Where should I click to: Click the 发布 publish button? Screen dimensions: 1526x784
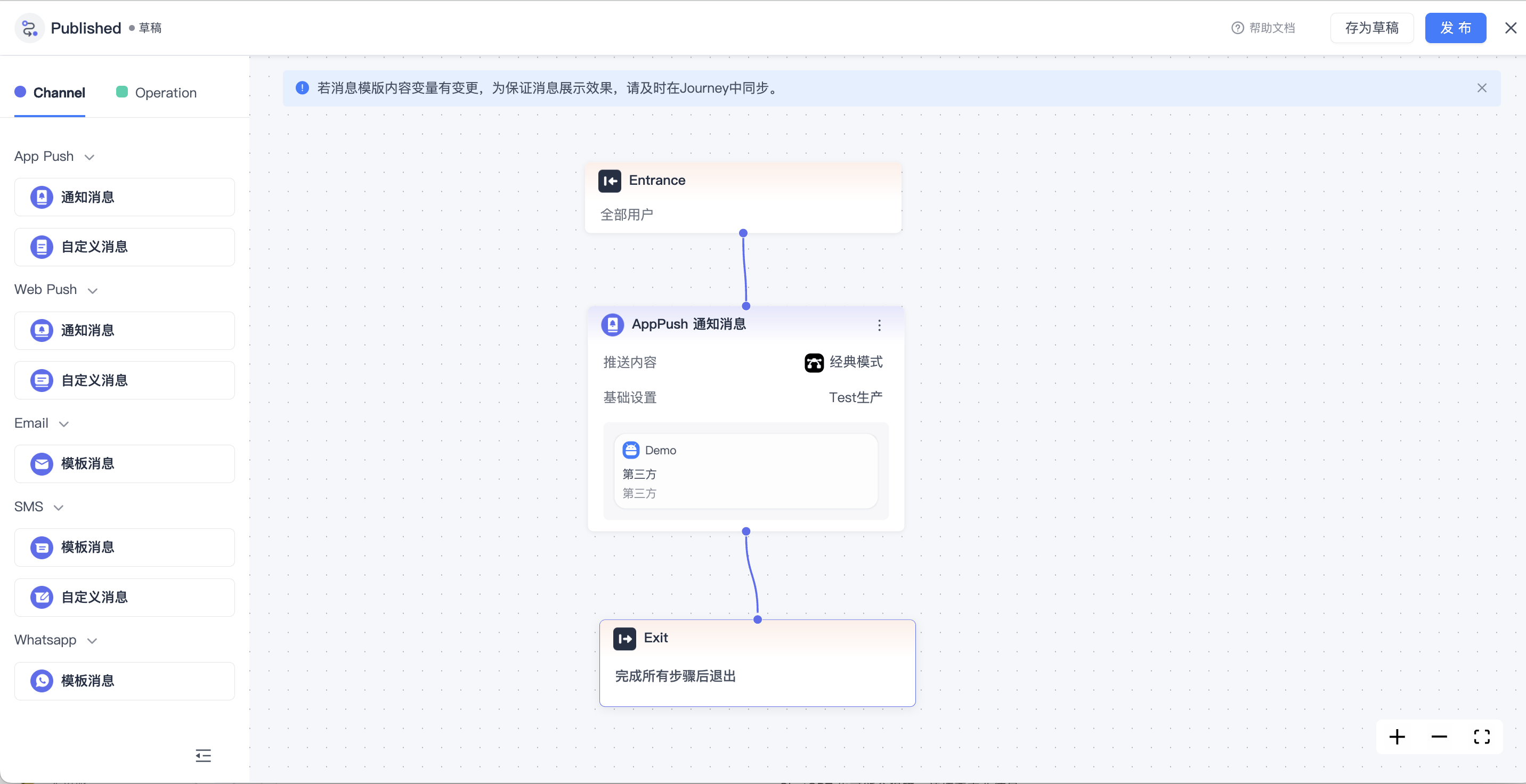1455,28
